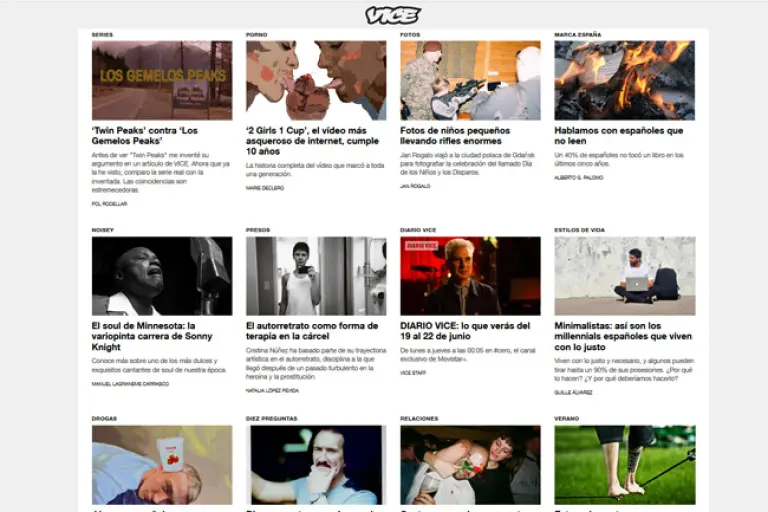Click the man with laptop thumbnail
Screen dimensions: 768x512
point(624,276)
